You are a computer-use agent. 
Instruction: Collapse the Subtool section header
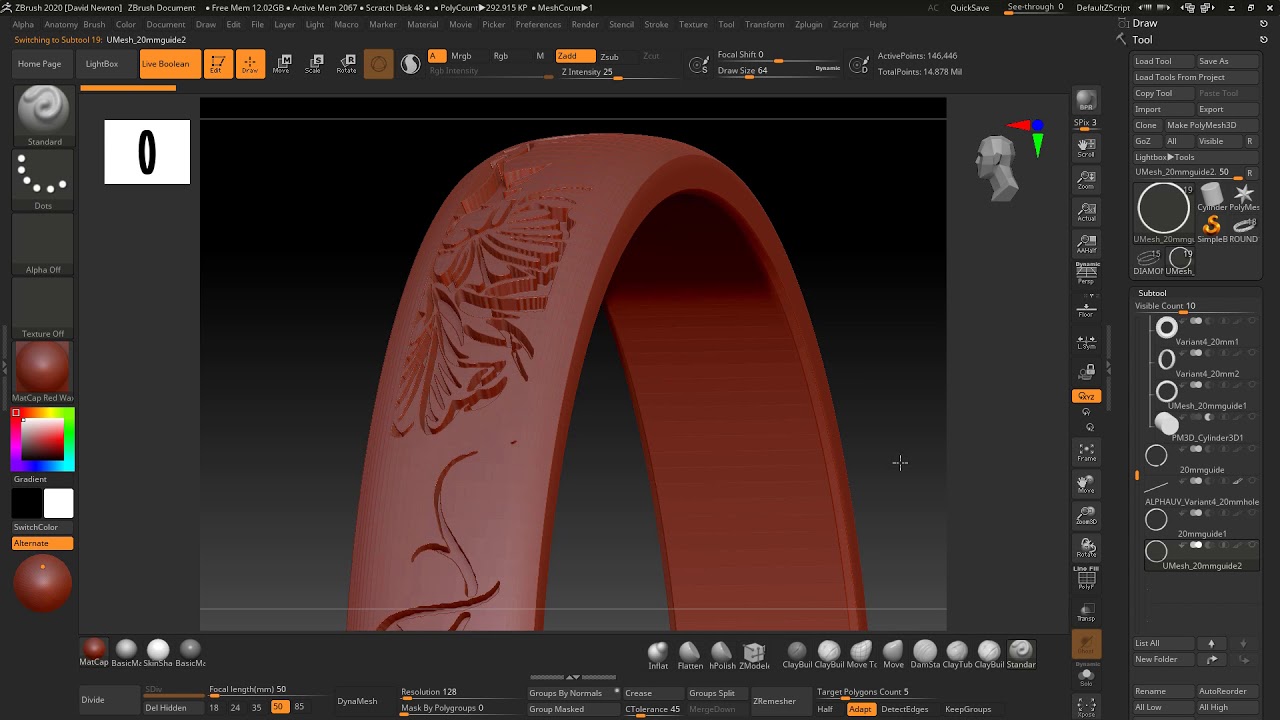(1152, 293)
